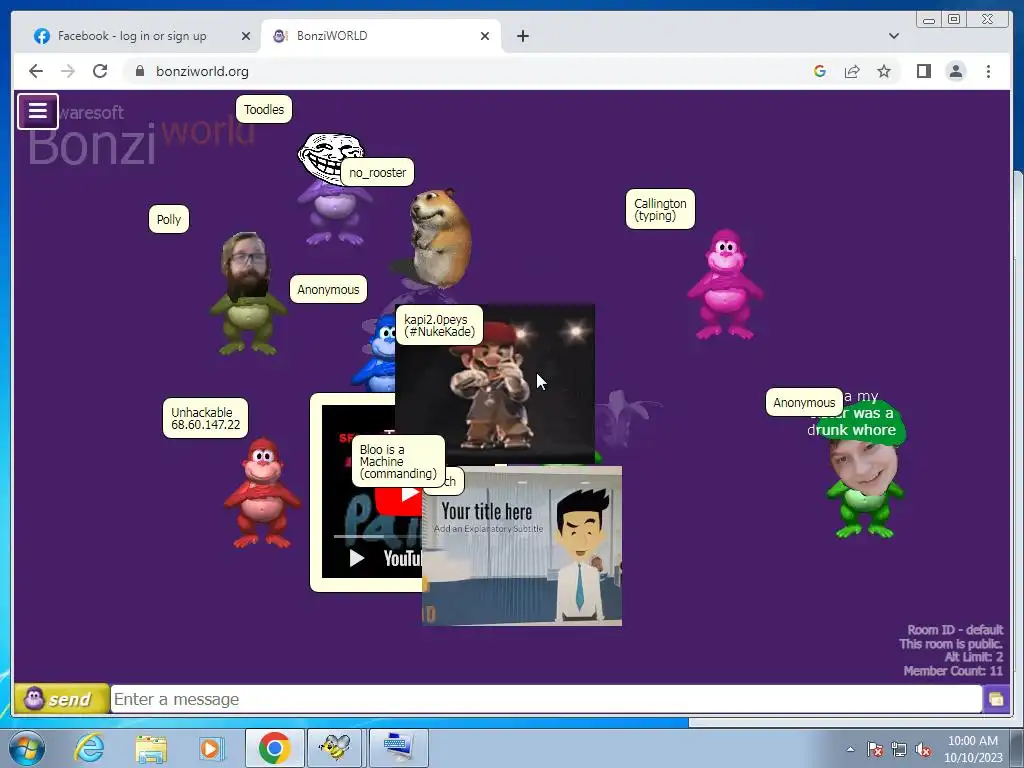Open the Chrome profile avatar
1024x768 pixels.
click(x=955, y=71)
